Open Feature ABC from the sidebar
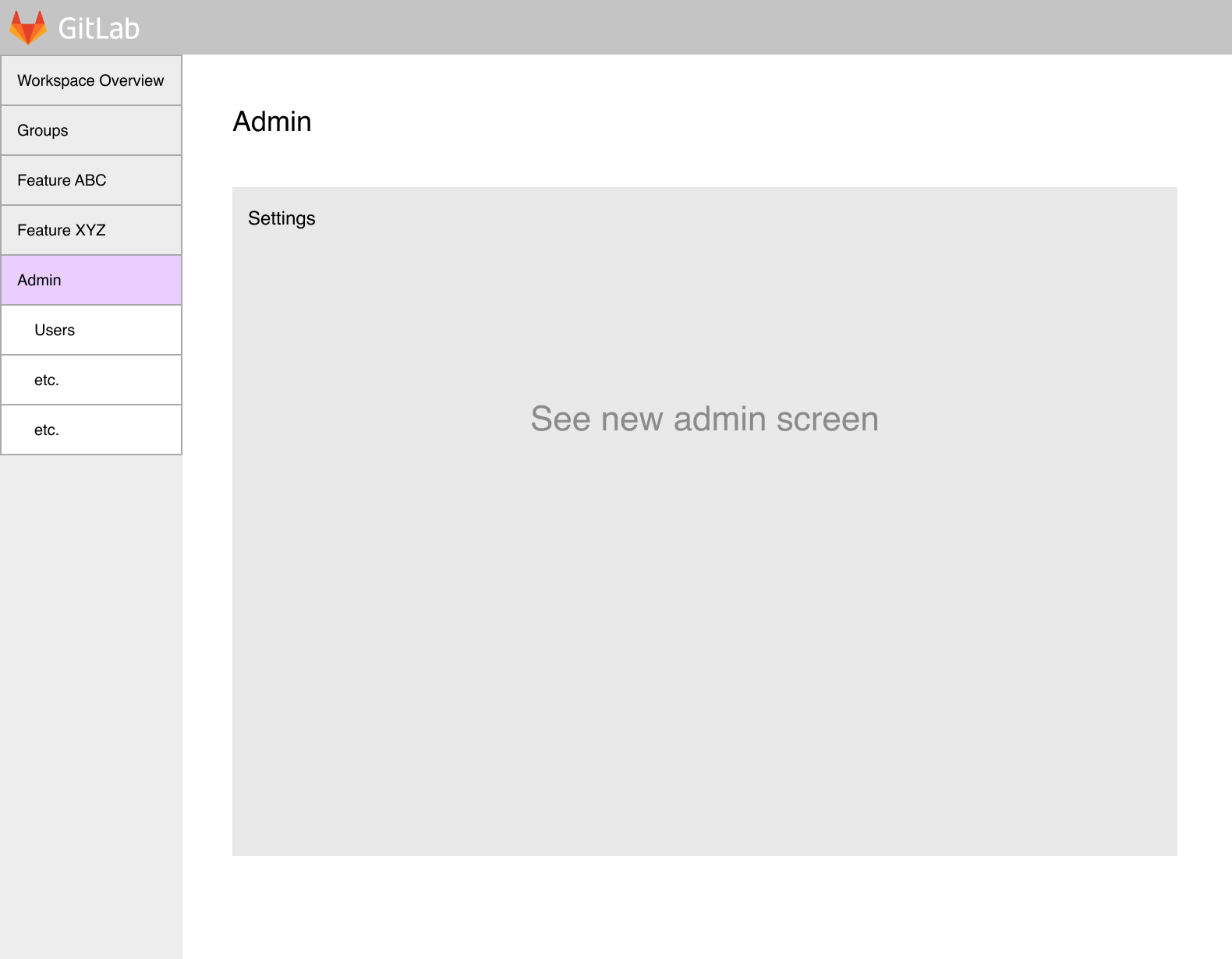The width and height of the screenshot is (1232, 959). pos(91,180)
